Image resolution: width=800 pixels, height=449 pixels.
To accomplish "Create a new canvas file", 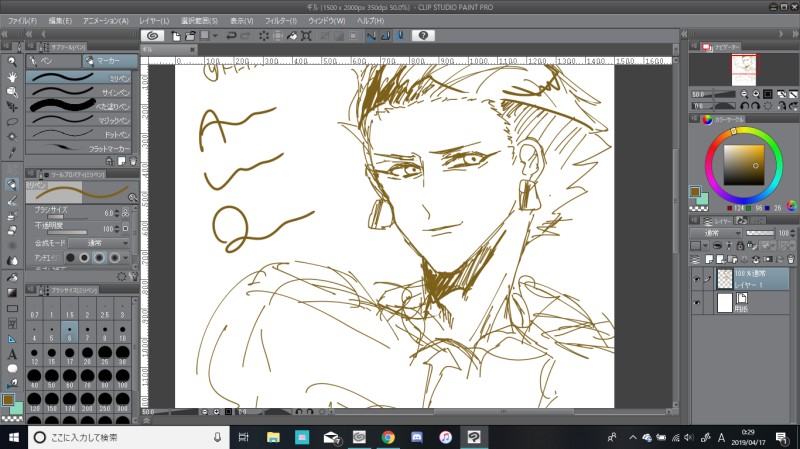I will 176,36.
